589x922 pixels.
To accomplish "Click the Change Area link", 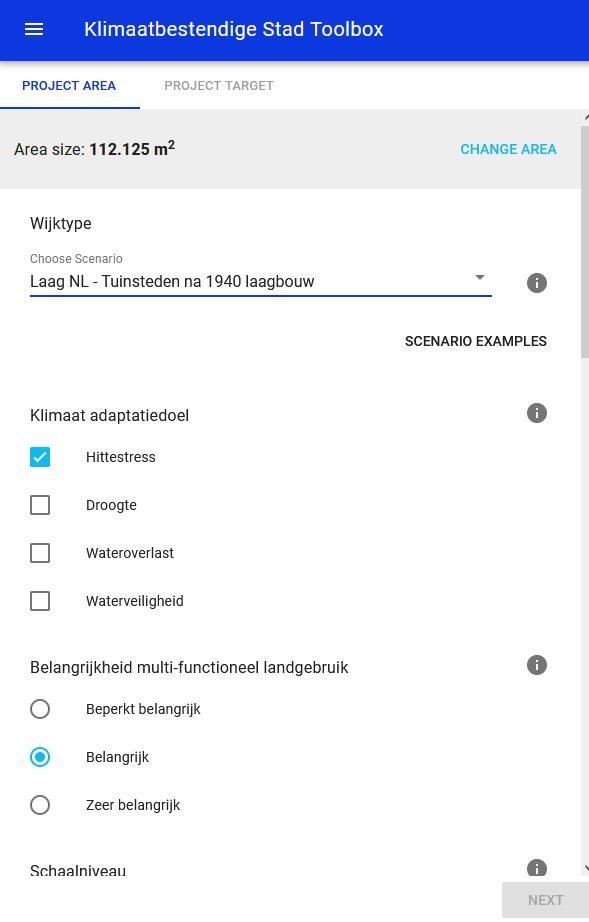I will click(x=508, y=149).
